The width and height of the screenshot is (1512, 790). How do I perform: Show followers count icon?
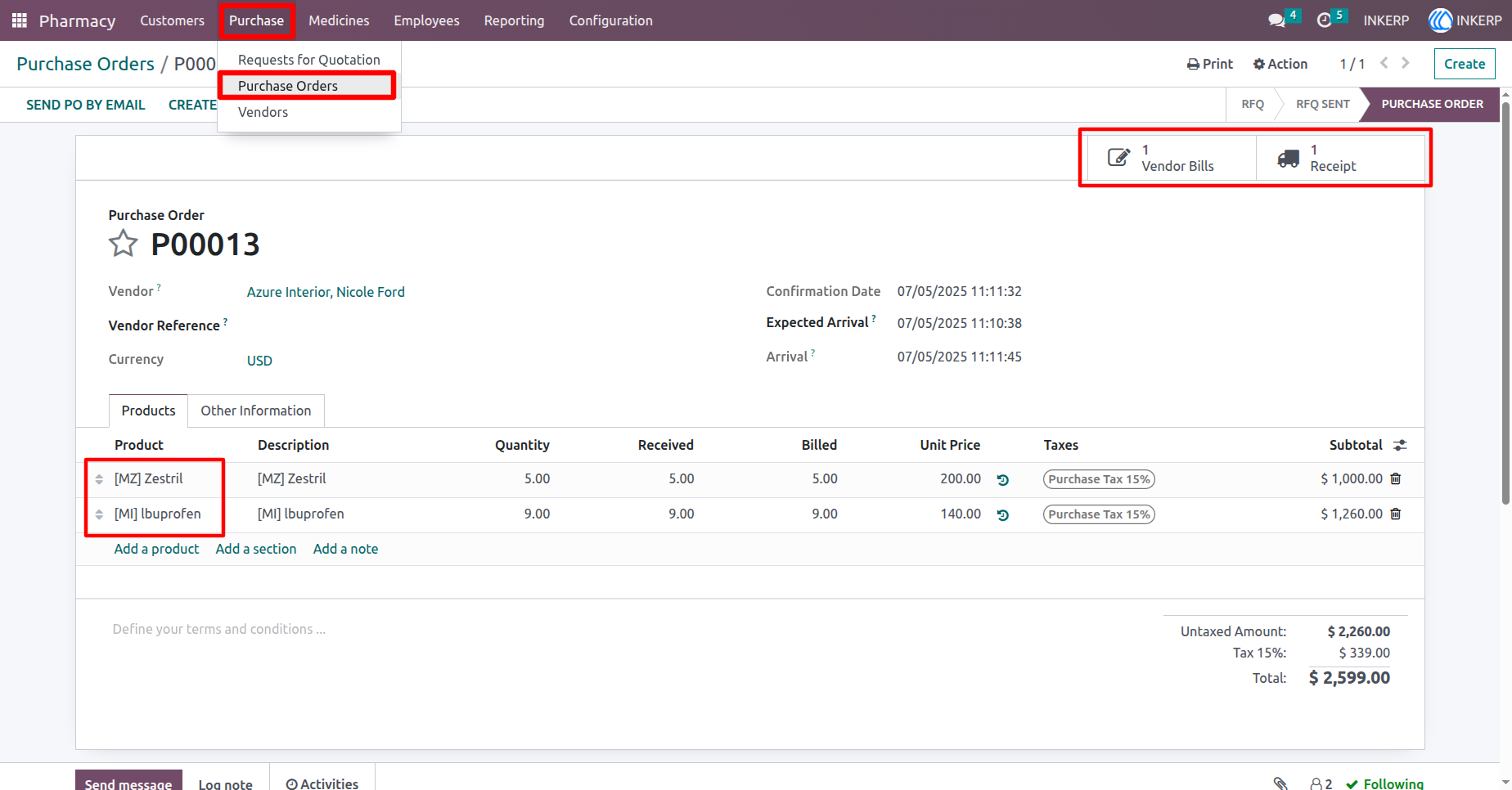(1321, 783)
